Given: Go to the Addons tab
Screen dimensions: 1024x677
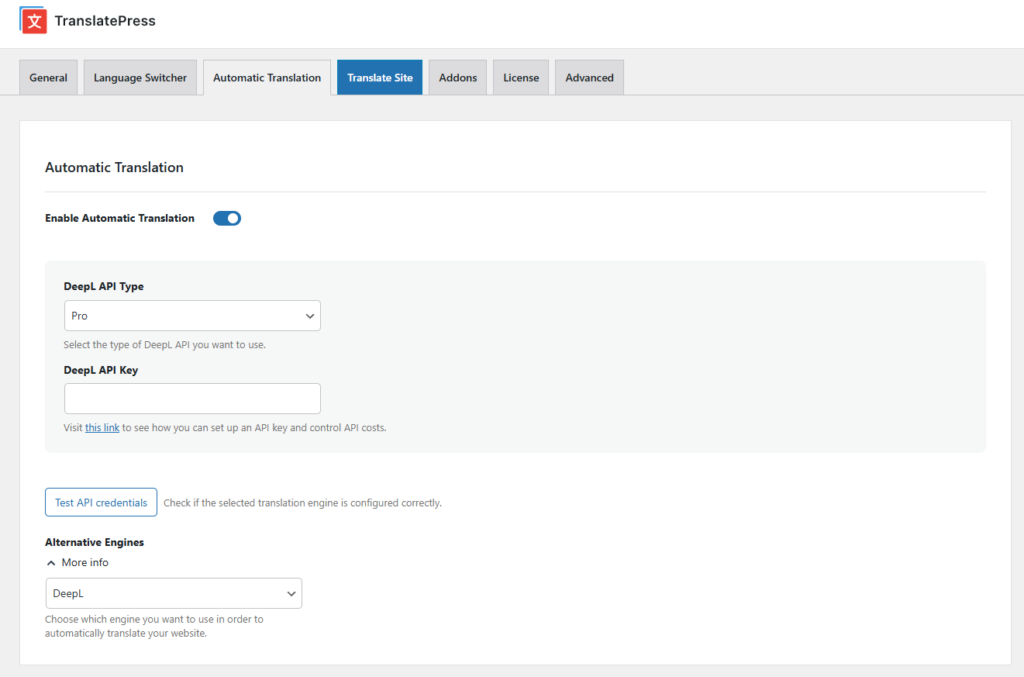Looking at the screenshot, I should 458,78.
